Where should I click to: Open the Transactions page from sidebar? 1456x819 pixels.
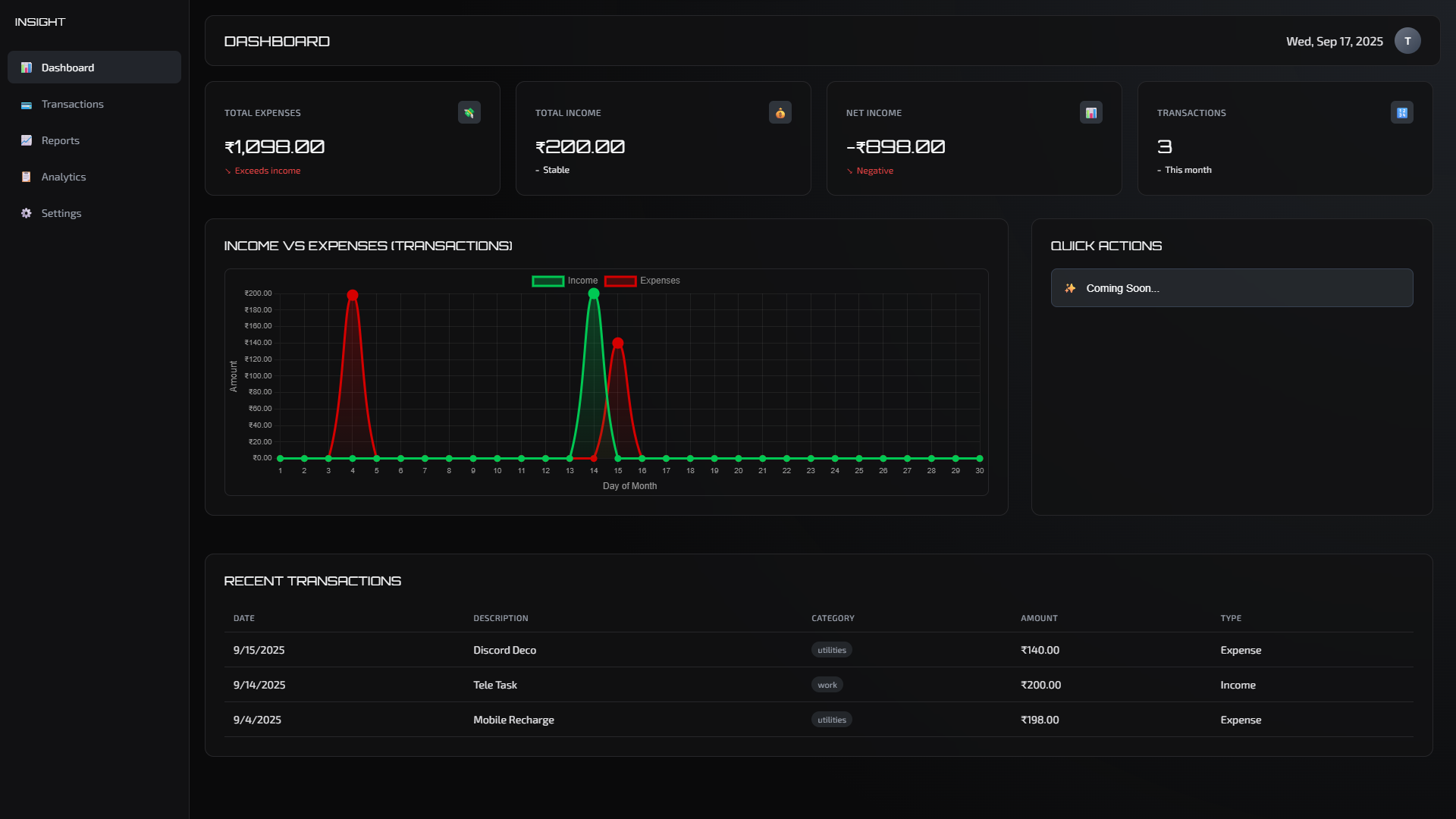click(x=72, y=105)
